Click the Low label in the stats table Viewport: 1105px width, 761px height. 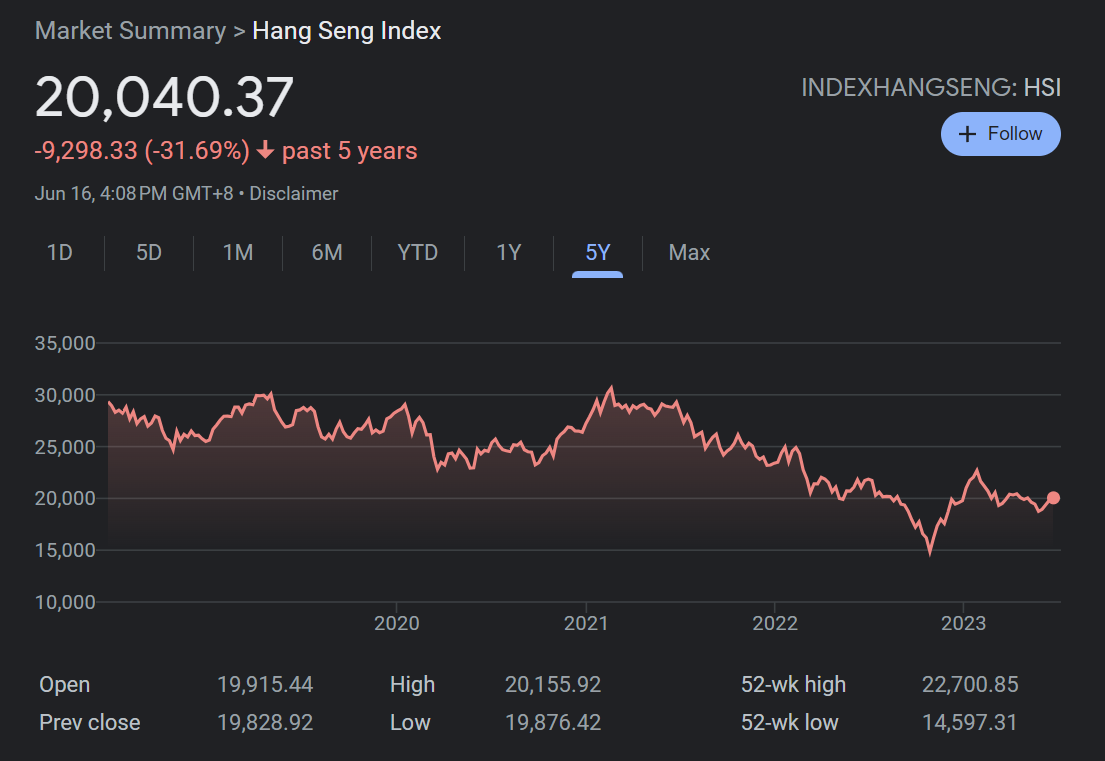point(410,722)
